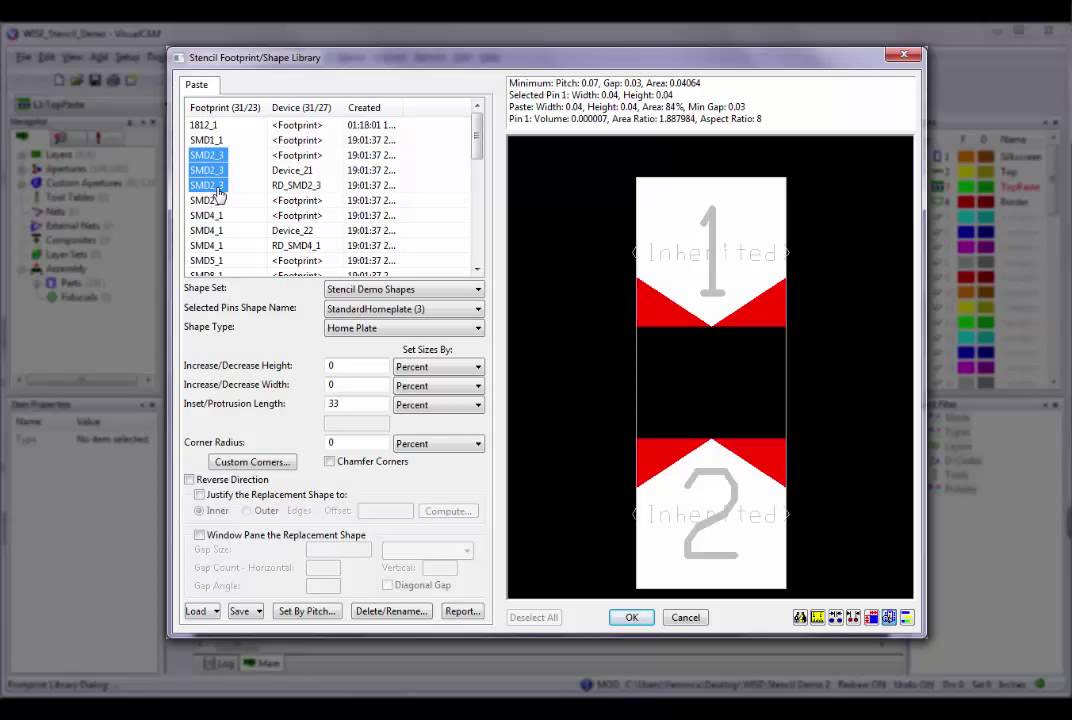Viewport: 1072px width, 720px height.
Task: Tick the Diagonal Gap checkbox
Action: pos(388,585)
